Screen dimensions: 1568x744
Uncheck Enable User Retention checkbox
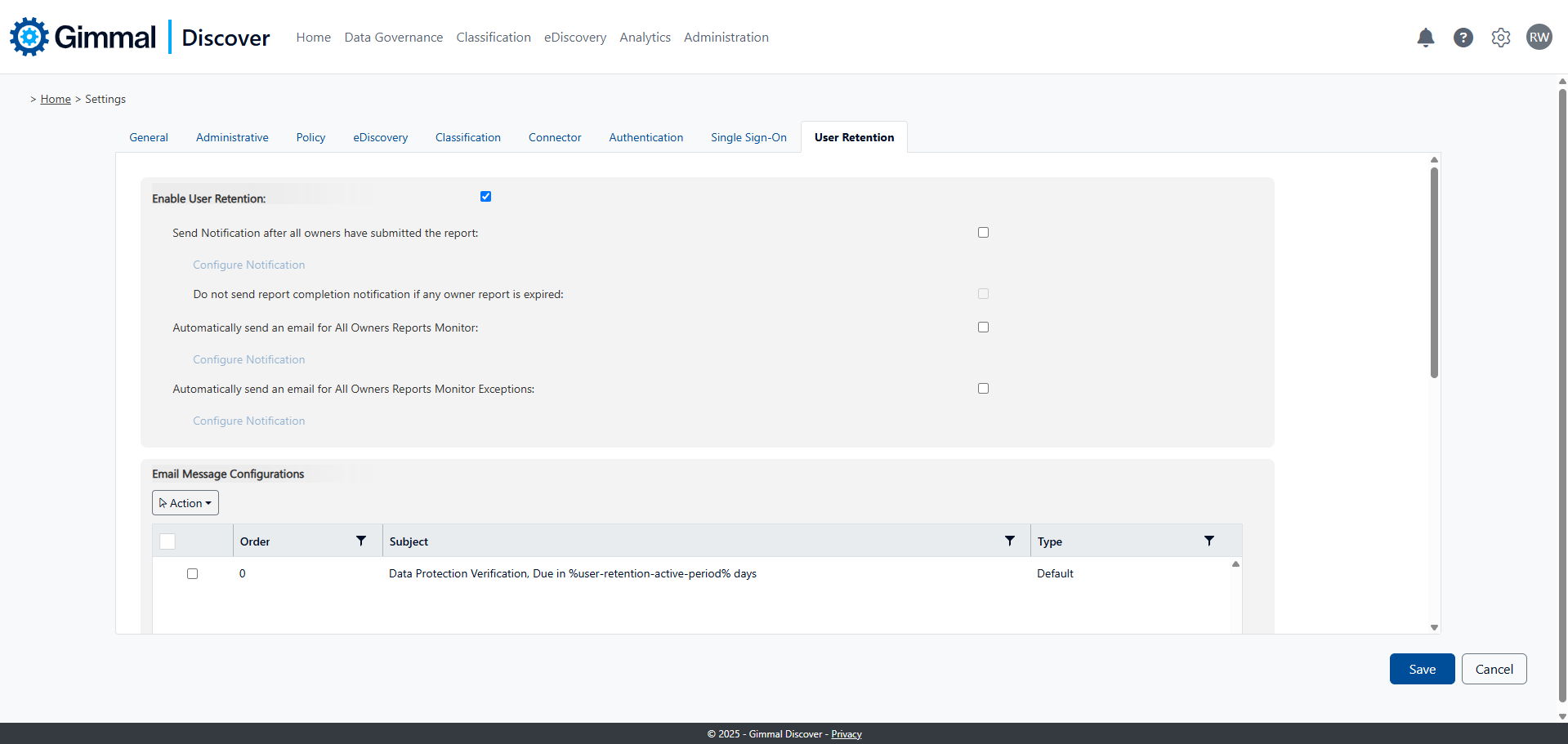[485, 197]
